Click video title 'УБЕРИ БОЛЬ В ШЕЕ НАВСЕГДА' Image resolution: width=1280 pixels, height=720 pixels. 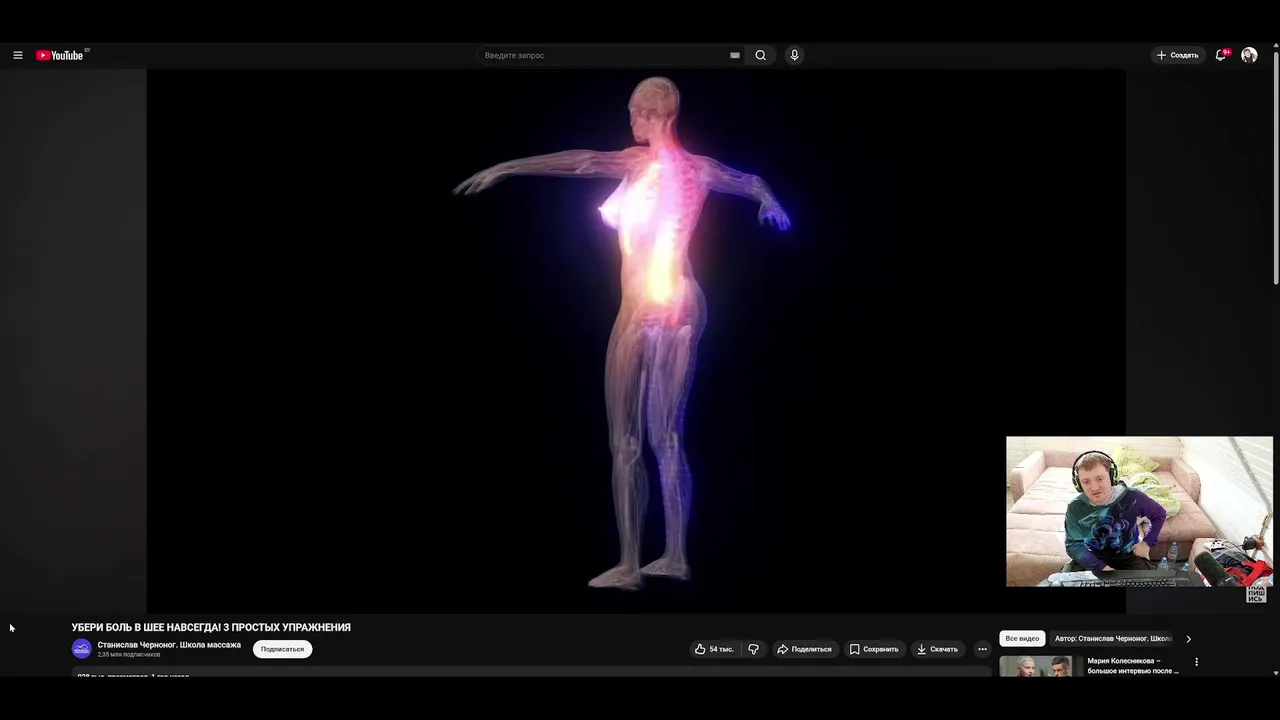[211, 627]
